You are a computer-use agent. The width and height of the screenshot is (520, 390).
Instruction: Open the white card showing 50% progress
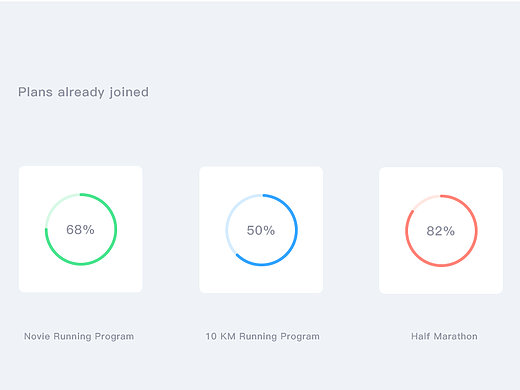261,230
